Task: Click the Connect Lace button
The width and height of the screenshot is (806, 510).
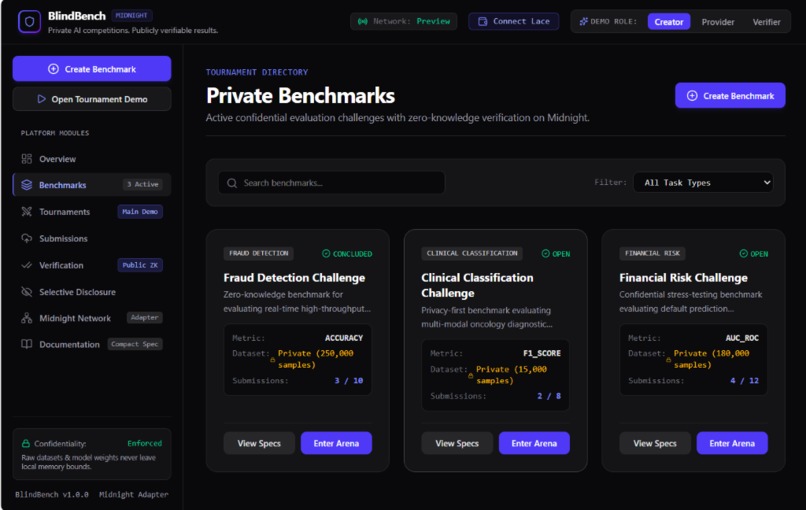Action: (x=514, y=22)
